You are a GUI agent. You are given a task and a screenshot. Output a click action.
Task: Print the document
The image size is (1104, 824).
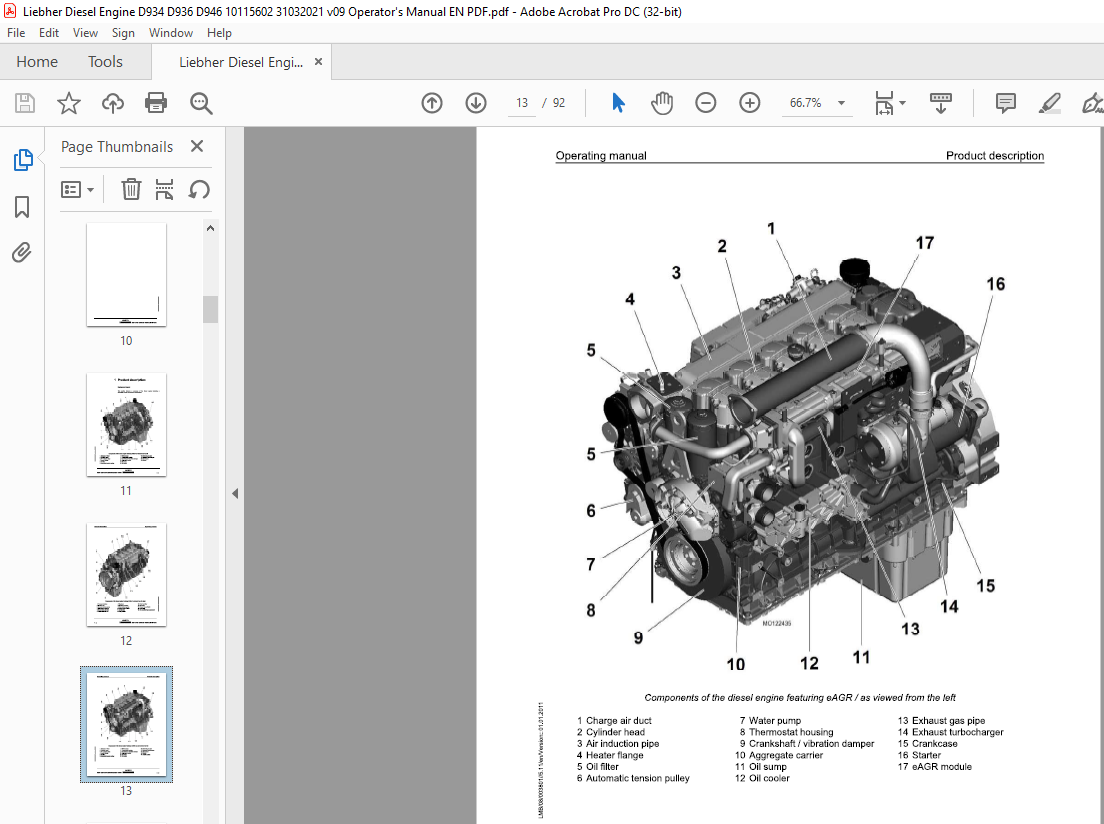156,104
